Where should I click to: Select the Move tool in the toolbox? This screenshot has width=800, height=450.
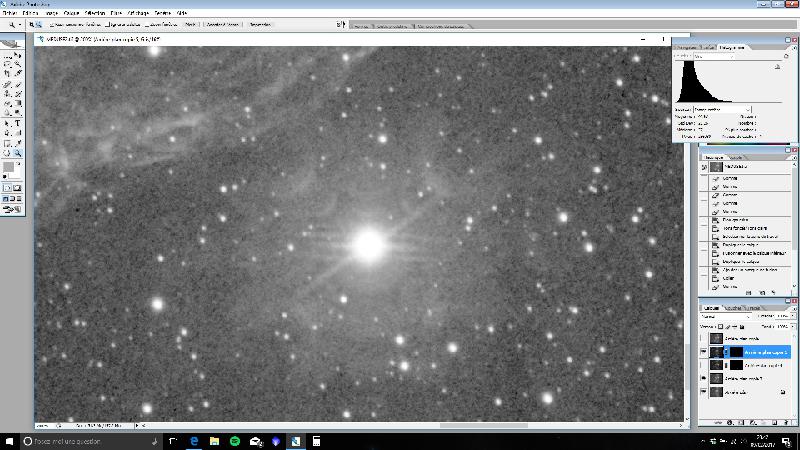point(18,55)
